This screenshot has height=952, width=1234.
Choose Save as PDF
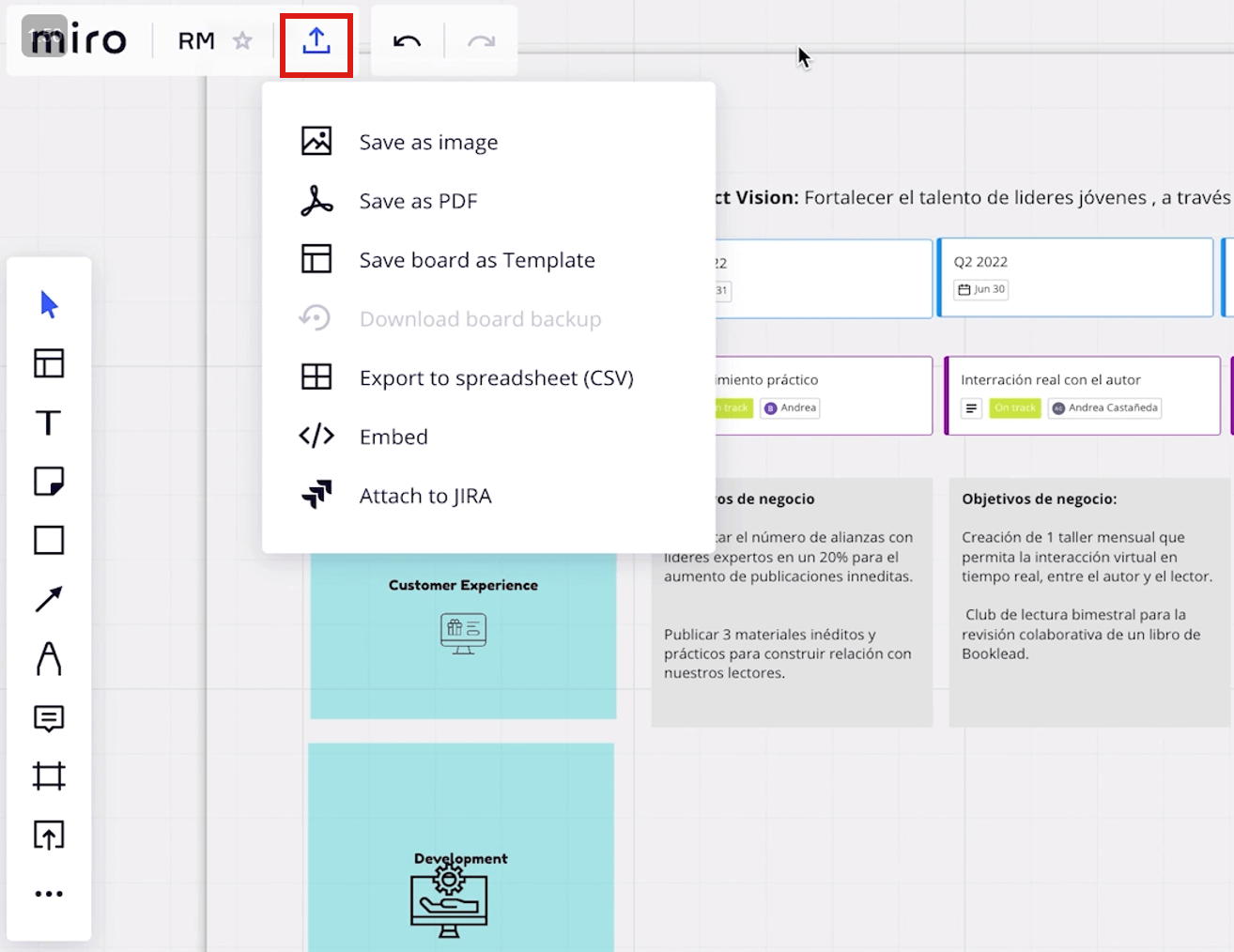pos(418,201)
